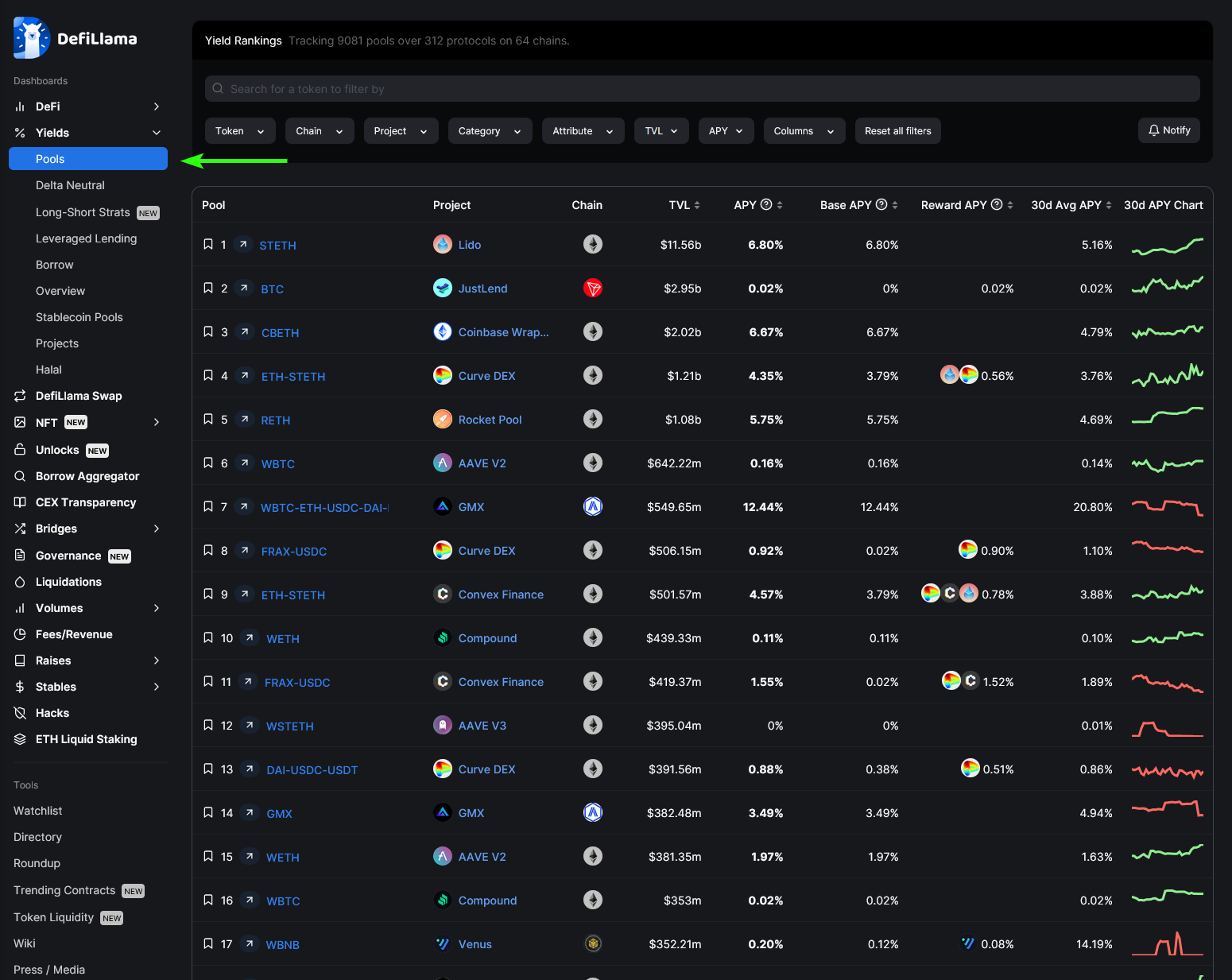Sort the table by TVL column
This screenshot has width=1232, height=980.
pyautogui.click(x=684, y=205)
